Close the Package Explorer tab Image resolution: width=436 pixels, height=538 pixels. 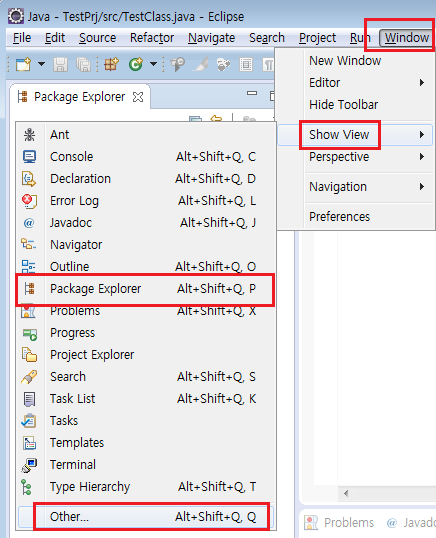point(138,97)
